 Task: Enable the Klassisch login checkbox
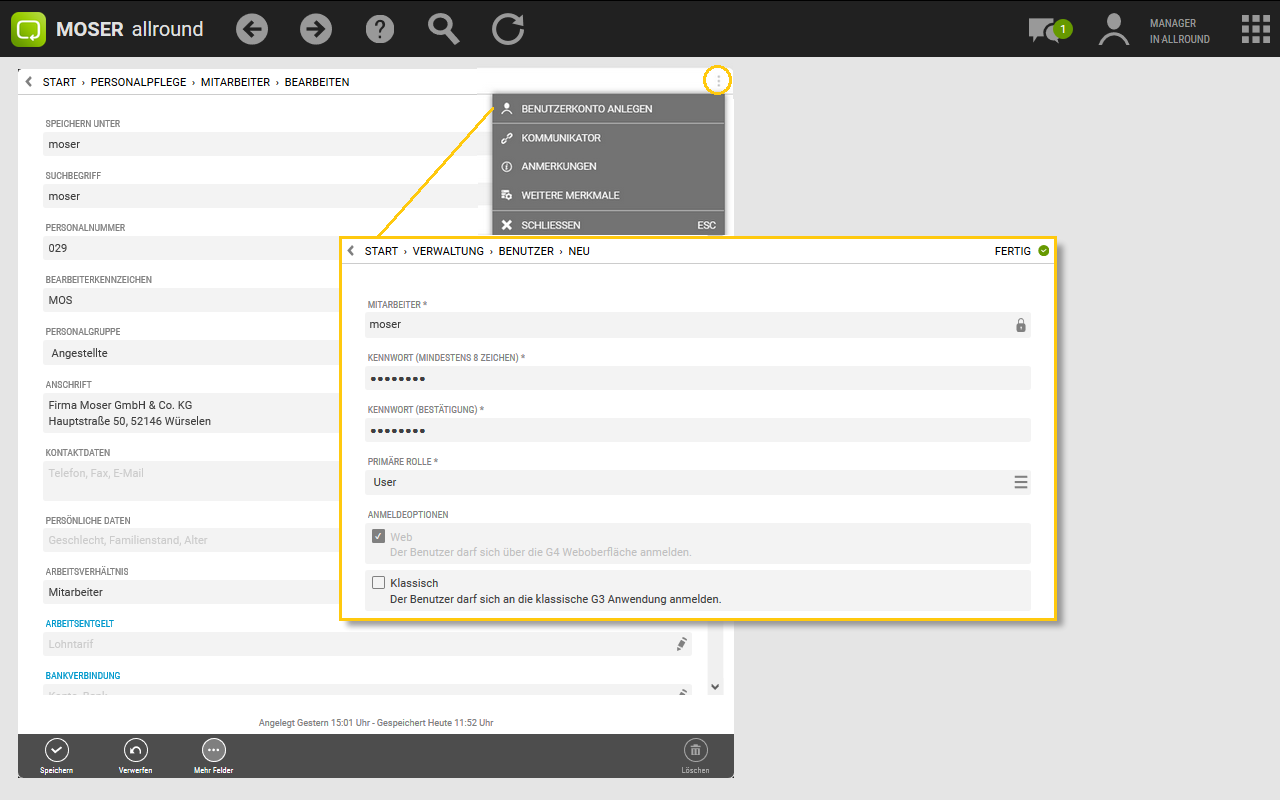(x=379, y=583)
